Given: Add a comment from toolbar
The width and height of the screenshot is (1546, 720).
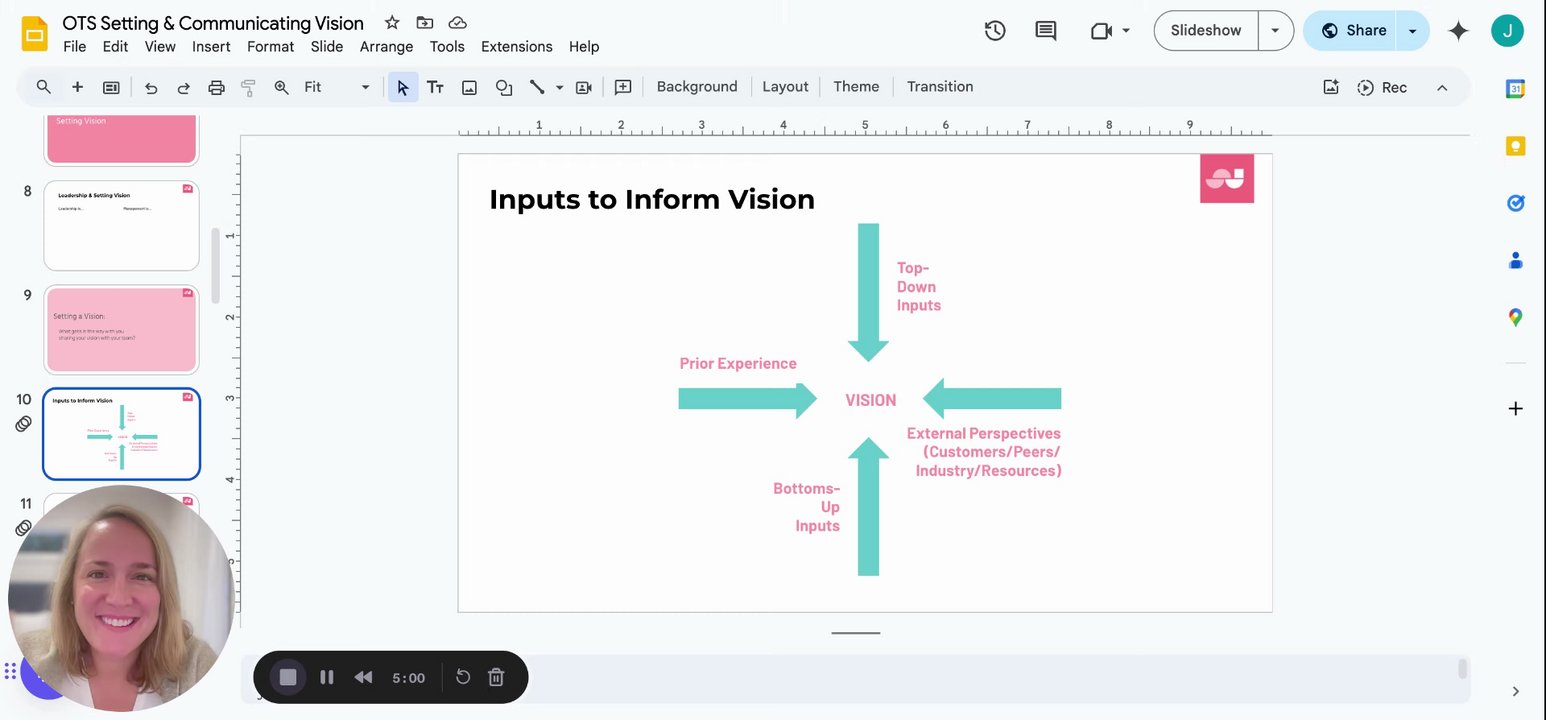Looking at the screenshot, I should pyautogui.click(x=623, y=87).
